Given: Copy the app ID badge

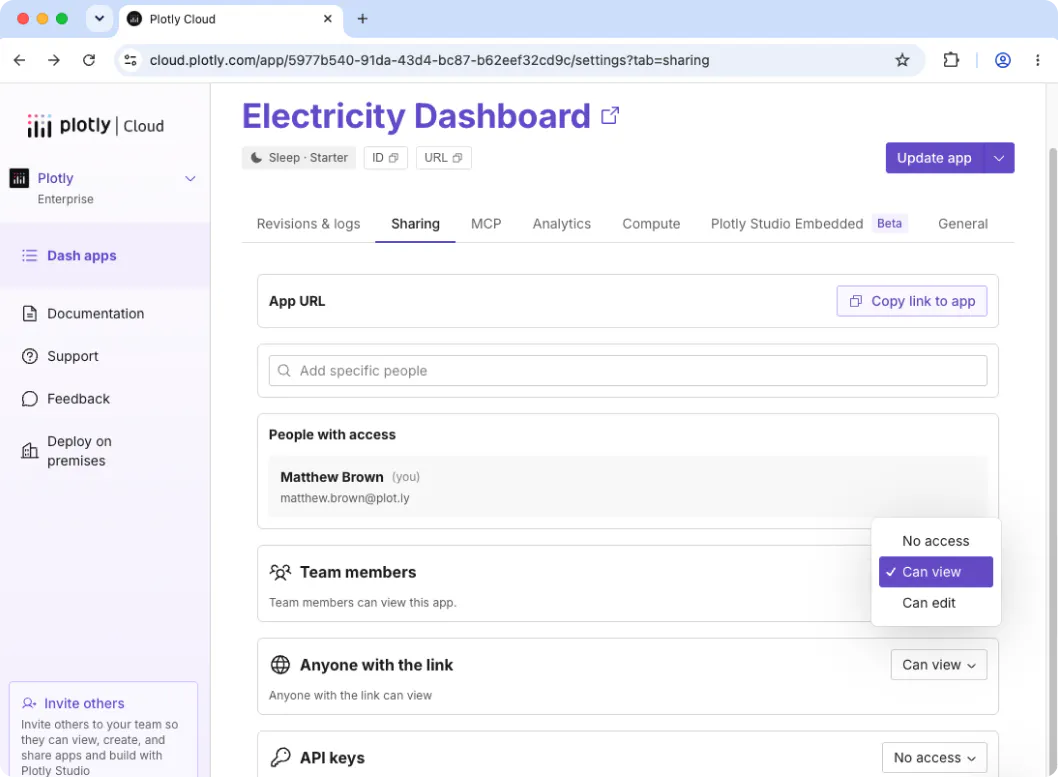Looking at the screenshot, I should click(385, 158).
